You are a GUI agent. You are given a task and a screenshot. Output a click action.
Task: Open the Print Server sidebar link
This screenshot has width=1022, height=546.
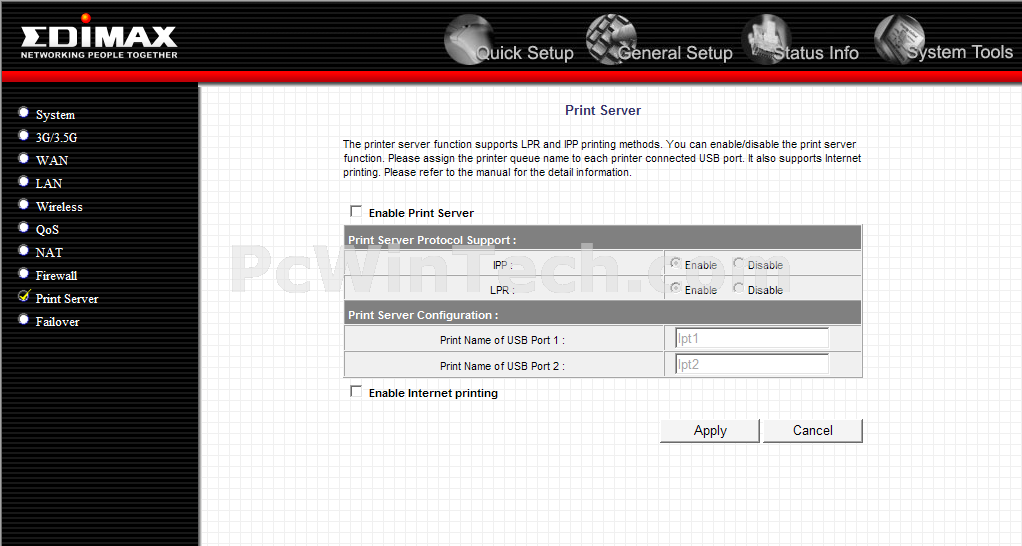(x=67, y=299)
